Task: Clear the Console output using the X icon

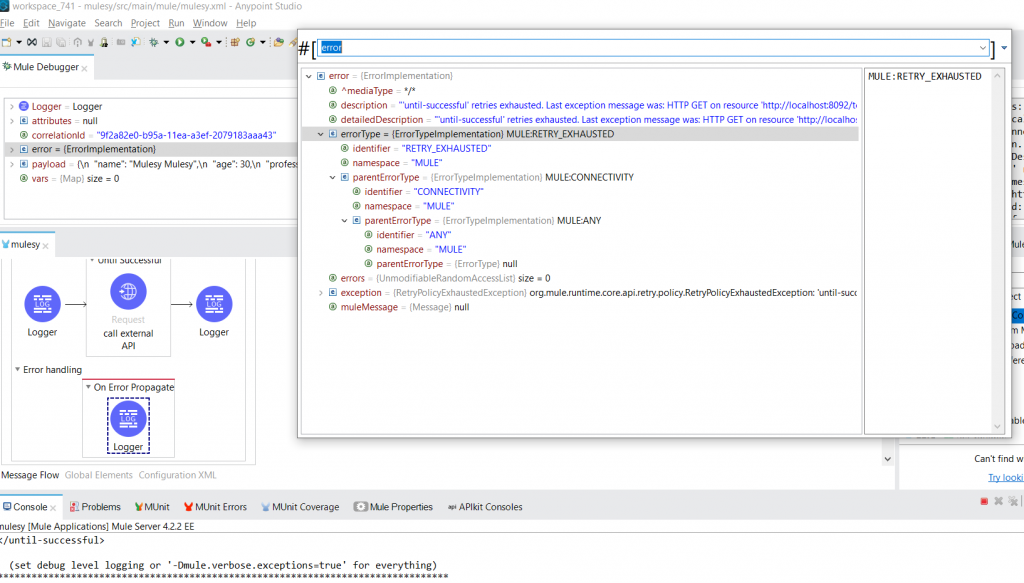Action: (998, 503)
